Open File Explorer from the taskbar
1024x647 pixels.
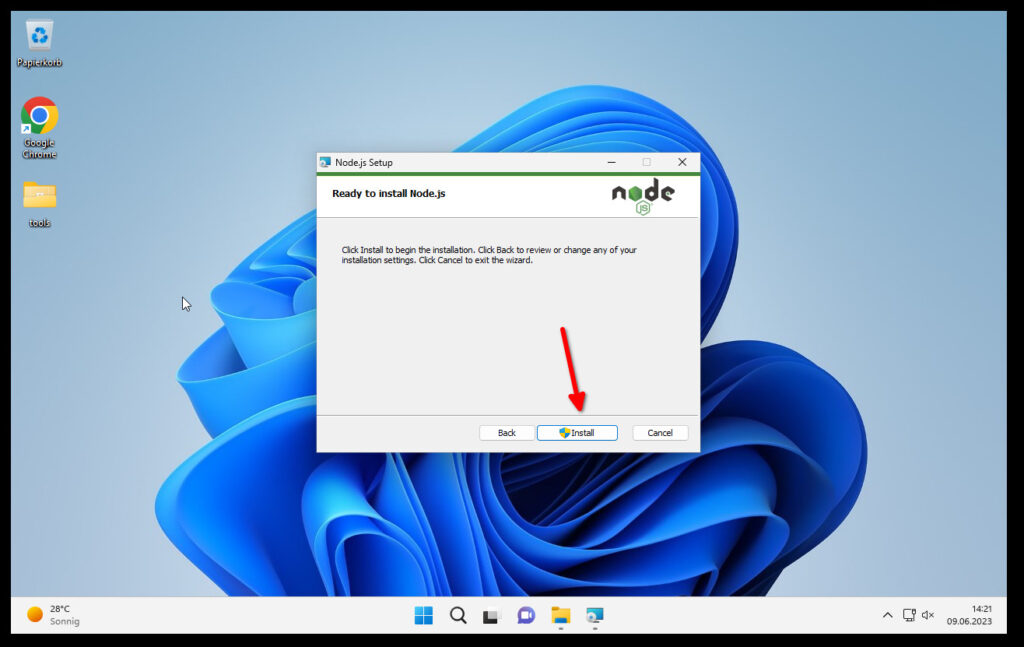point(560,615)
